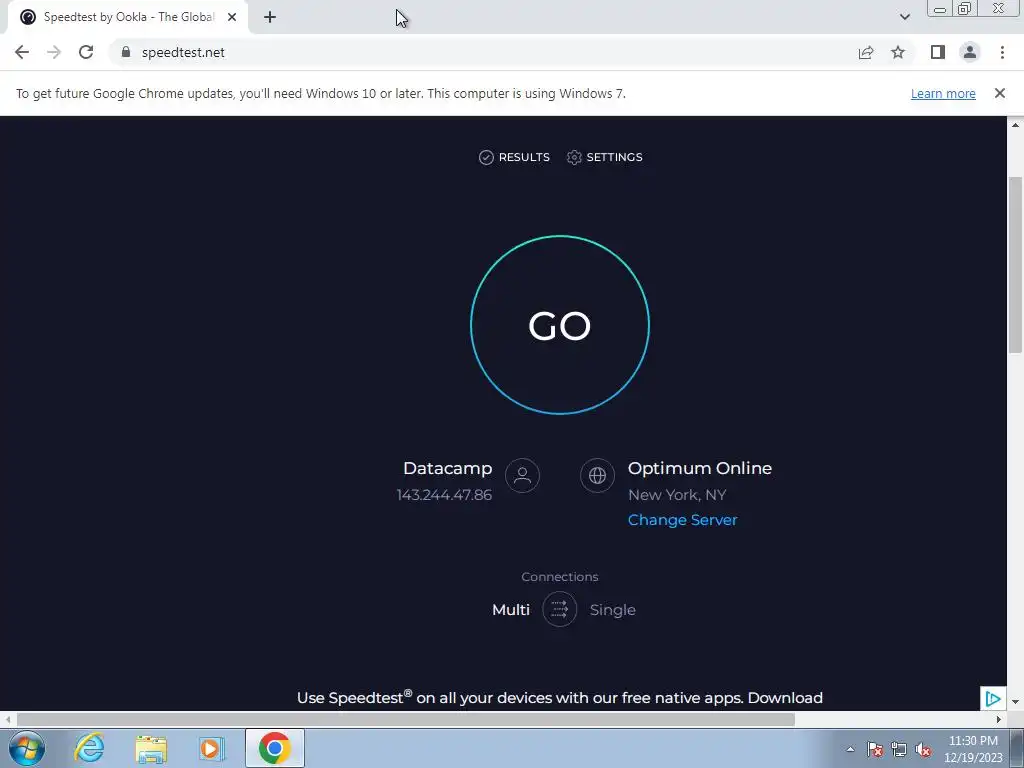The image size is (1024, 768).
Task: Share this page using share icon
Action: coord(866,52)
